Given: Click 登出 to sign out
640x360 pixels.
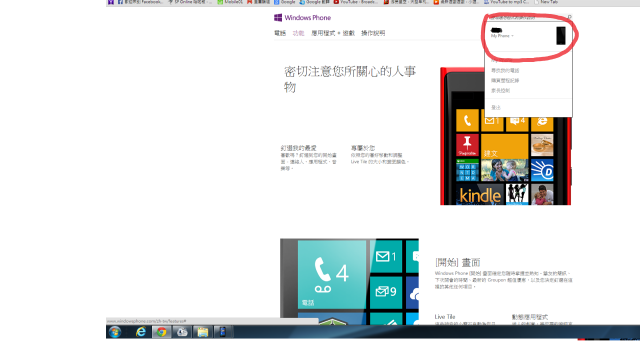Looking at the screenshot, I should (496, 107).
